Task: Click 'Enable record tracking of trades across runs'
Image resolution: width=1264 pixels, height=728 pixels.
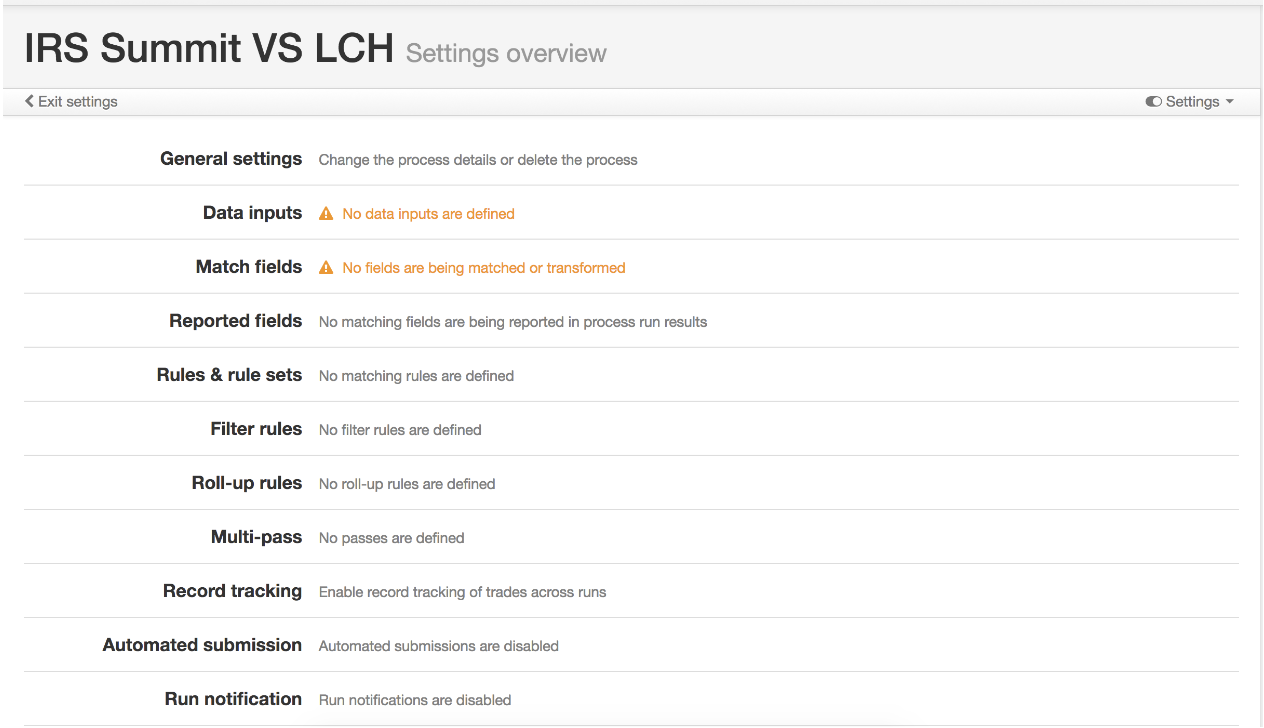Action: 462,592
